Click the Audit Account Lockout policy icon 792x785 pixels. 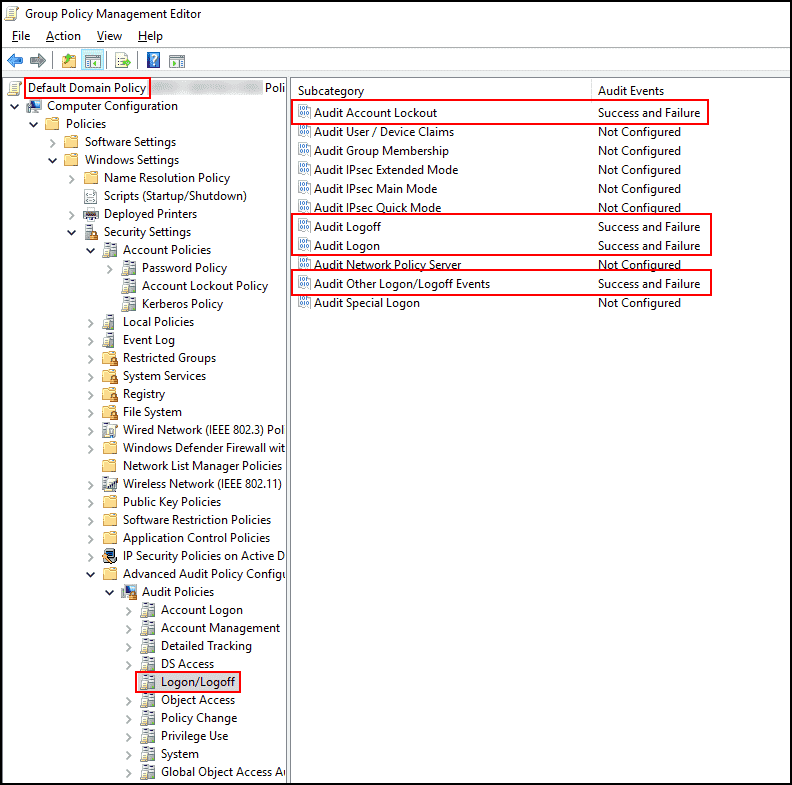(x=304, y=112)
